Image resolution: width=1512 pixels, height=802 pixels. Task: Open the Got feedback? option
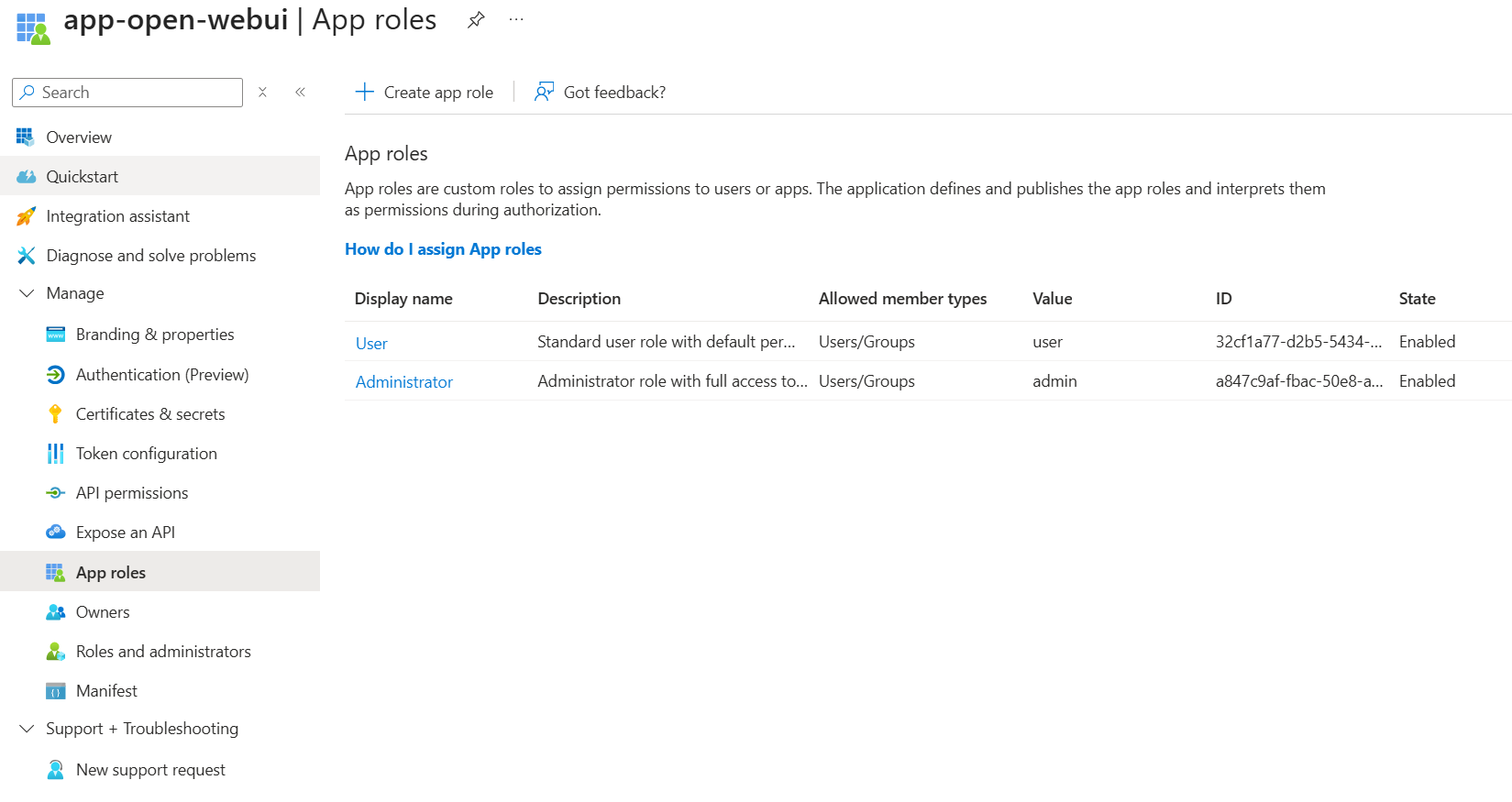[x=601, y=93]
